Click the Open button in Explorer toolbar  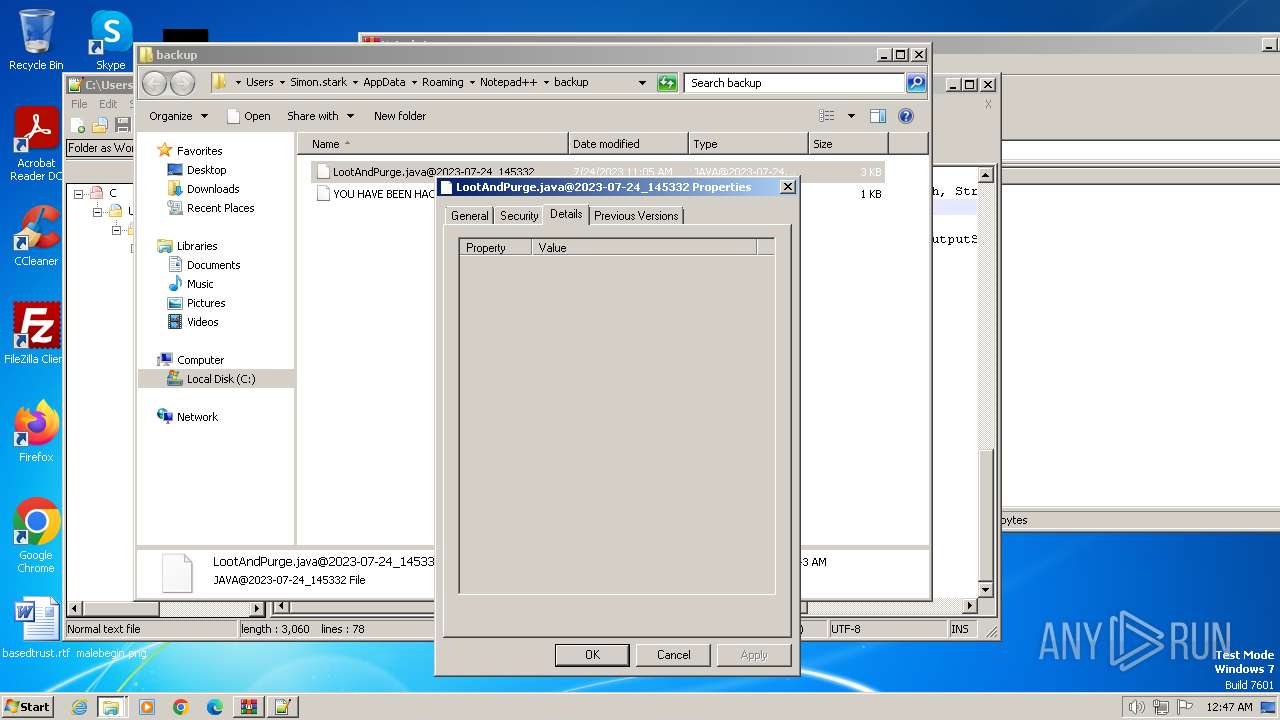coord(249,116)
